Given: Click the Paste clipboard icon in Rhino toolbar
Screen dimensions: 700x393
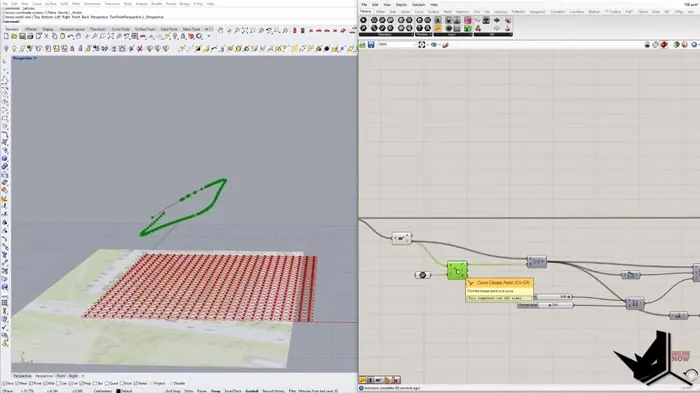Looking at the screenshot, I should pyautogui.click(x=62, y=36).
